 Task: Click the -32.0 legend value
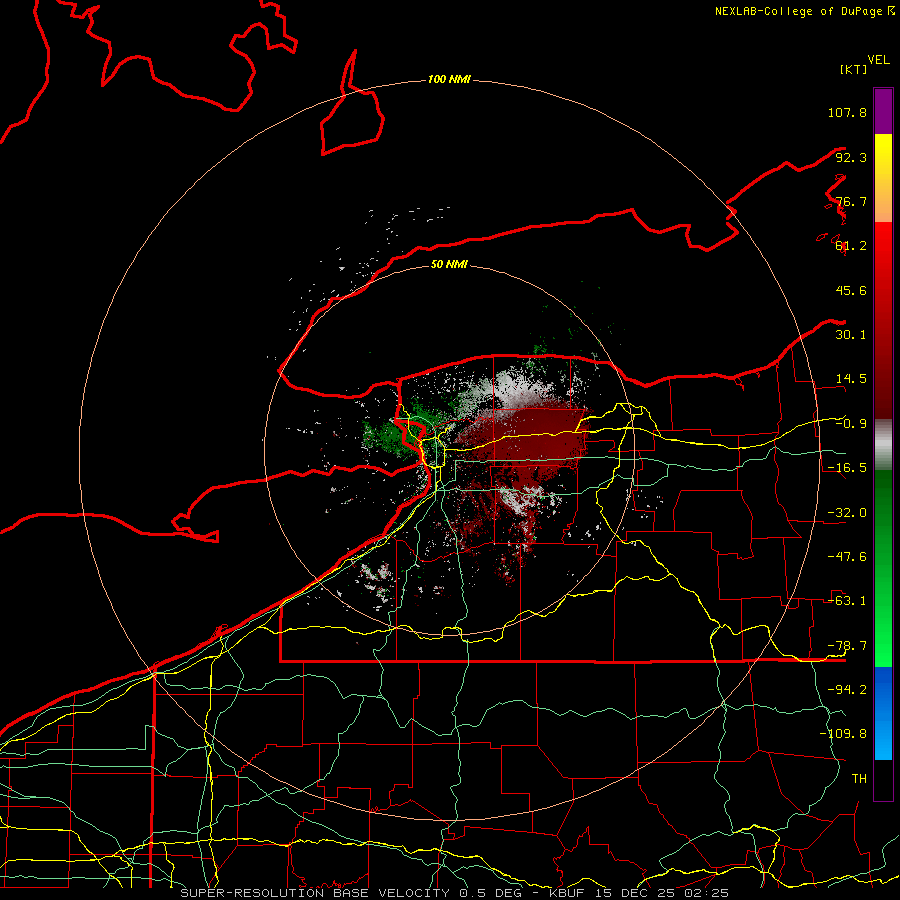pos(847,513)
